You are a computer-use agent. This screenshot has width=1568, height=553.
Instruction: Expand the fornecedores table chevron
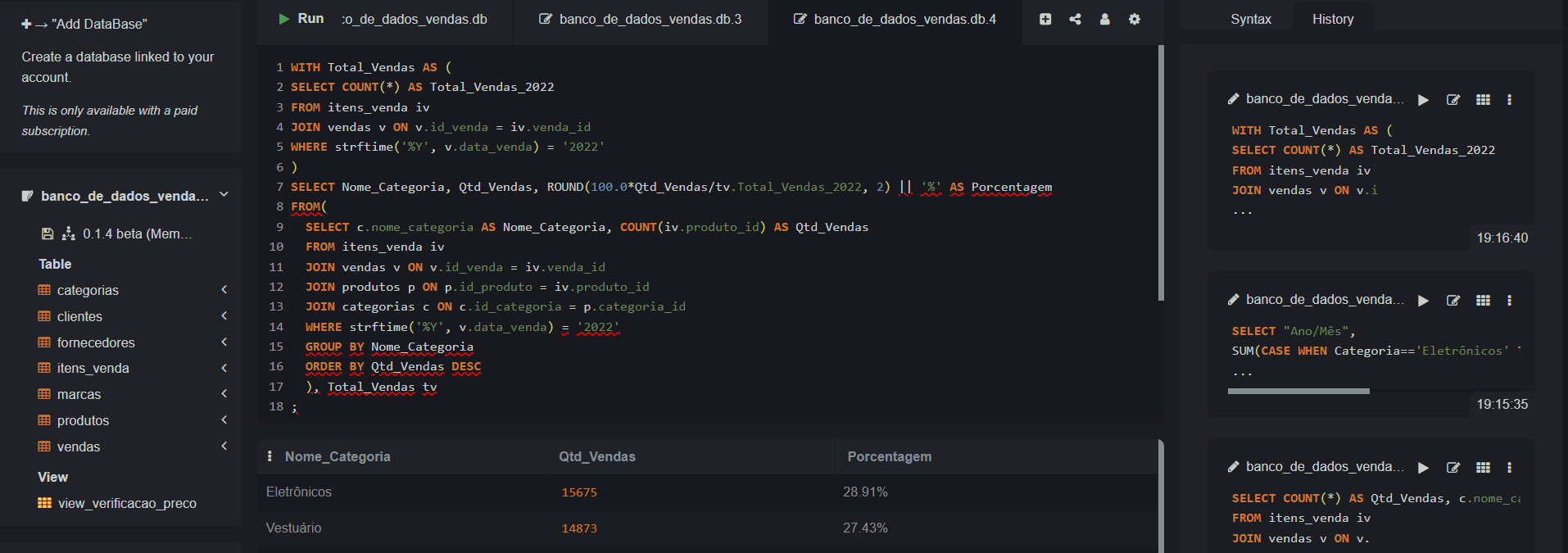tap(224, 342)
